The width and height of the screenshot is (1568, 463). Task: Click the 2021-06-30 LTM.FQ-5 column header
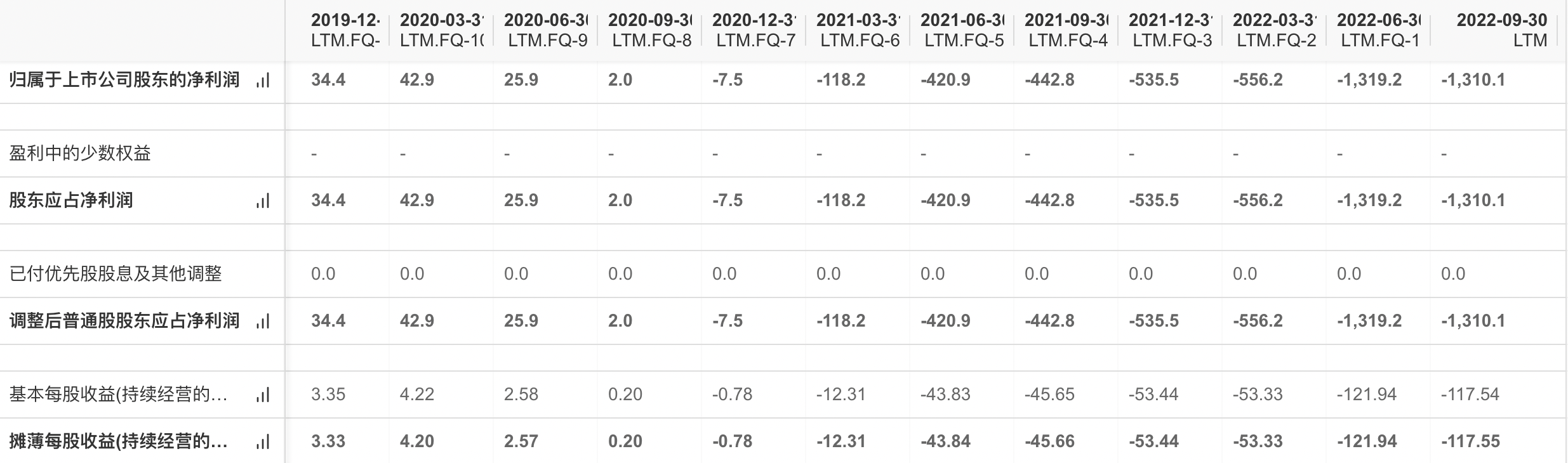[x=962, y=30]
